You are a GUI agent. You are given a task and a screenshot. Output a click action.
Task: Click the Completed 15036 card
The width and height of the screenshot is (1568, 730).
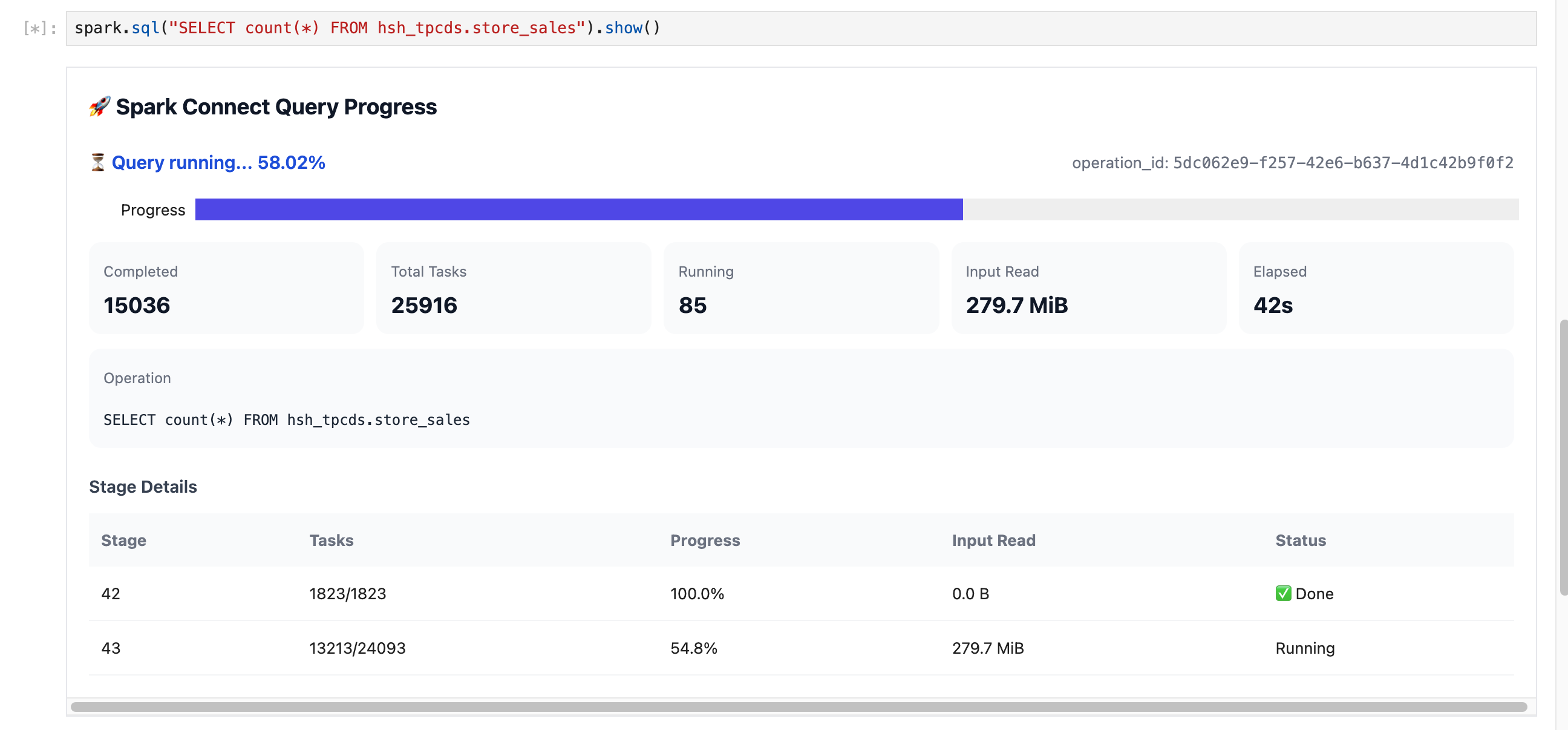pos(226,289)
